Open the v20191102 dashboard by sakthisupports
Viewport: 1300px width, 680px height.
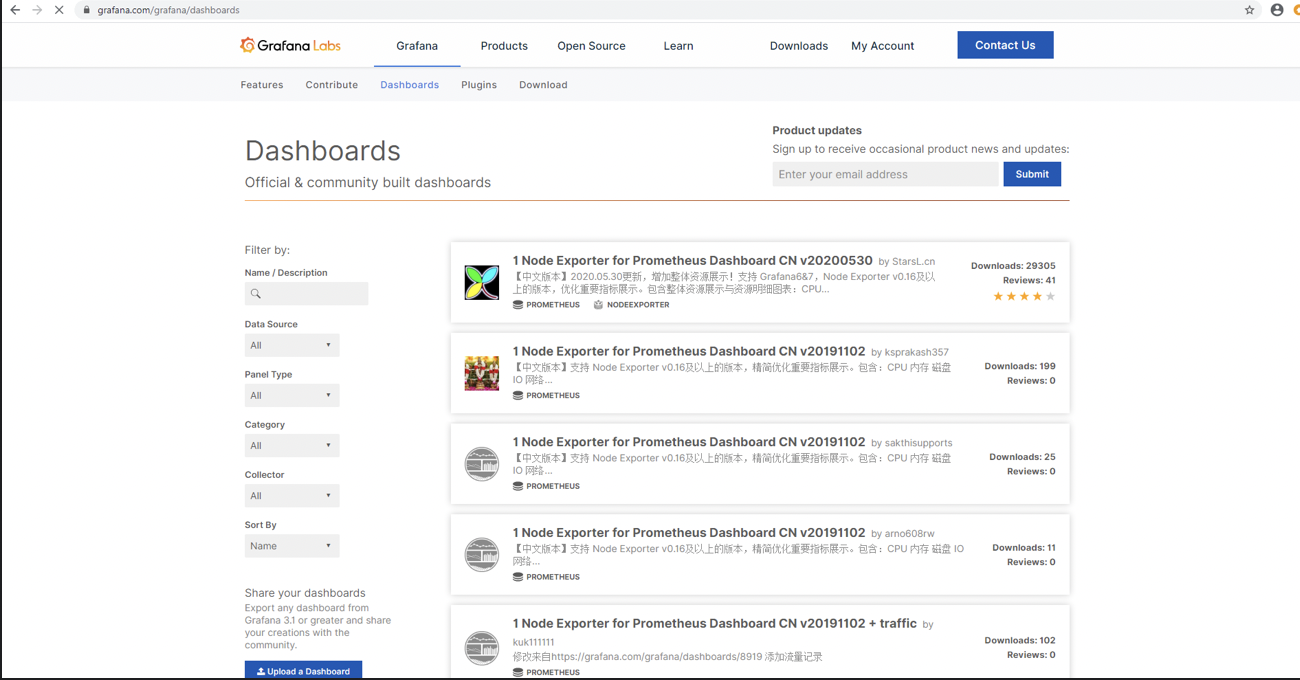pos(689,442)
